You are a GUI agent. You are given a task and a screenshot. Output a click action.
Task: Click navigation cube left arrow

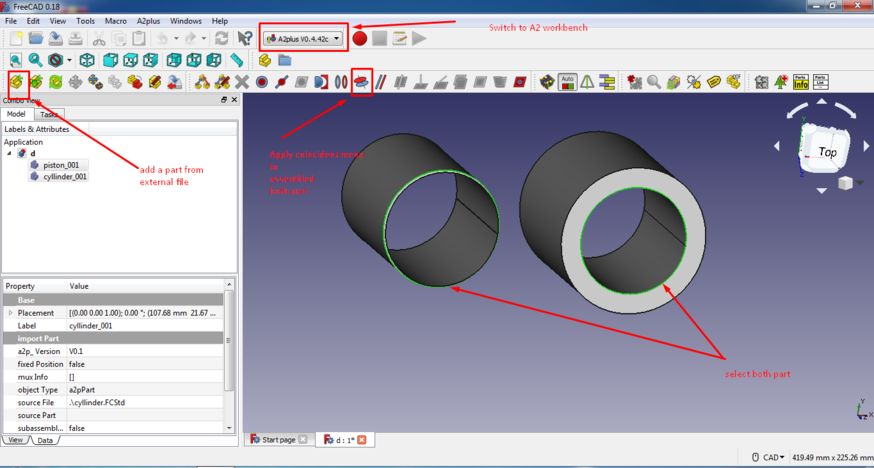tap(777, 147)
